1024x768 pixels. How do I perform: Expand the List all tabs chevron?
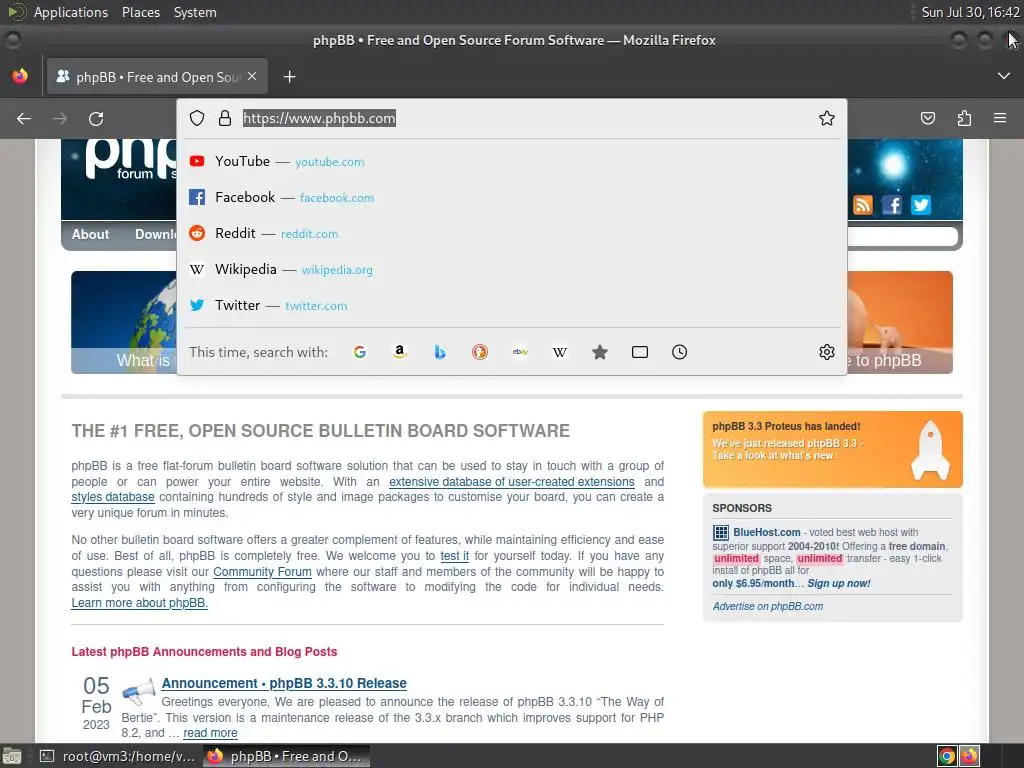(1004, 76)
